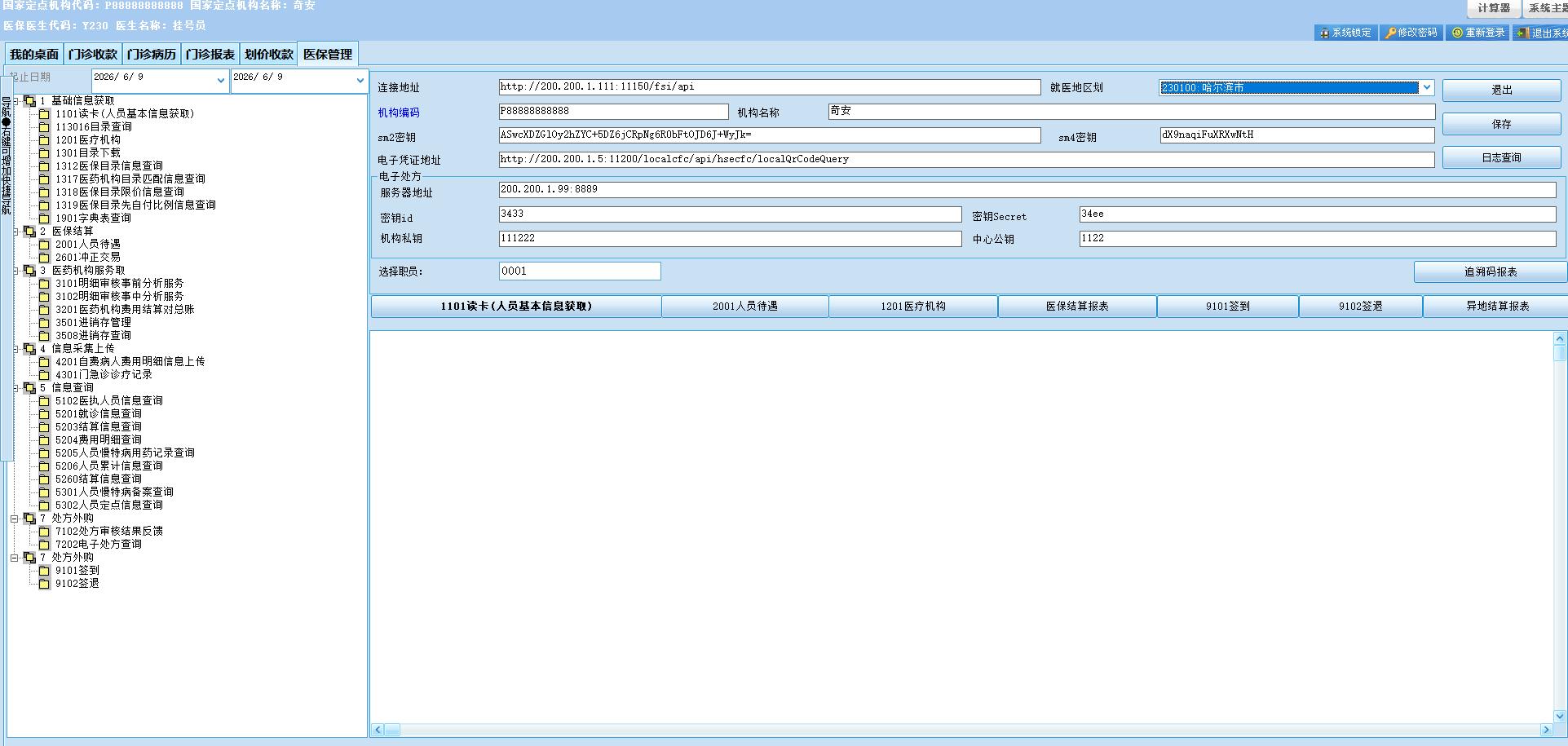Screen dimensions: 1568x746
Task: Open the 门诊报表 tab
Action: (210, 55)
